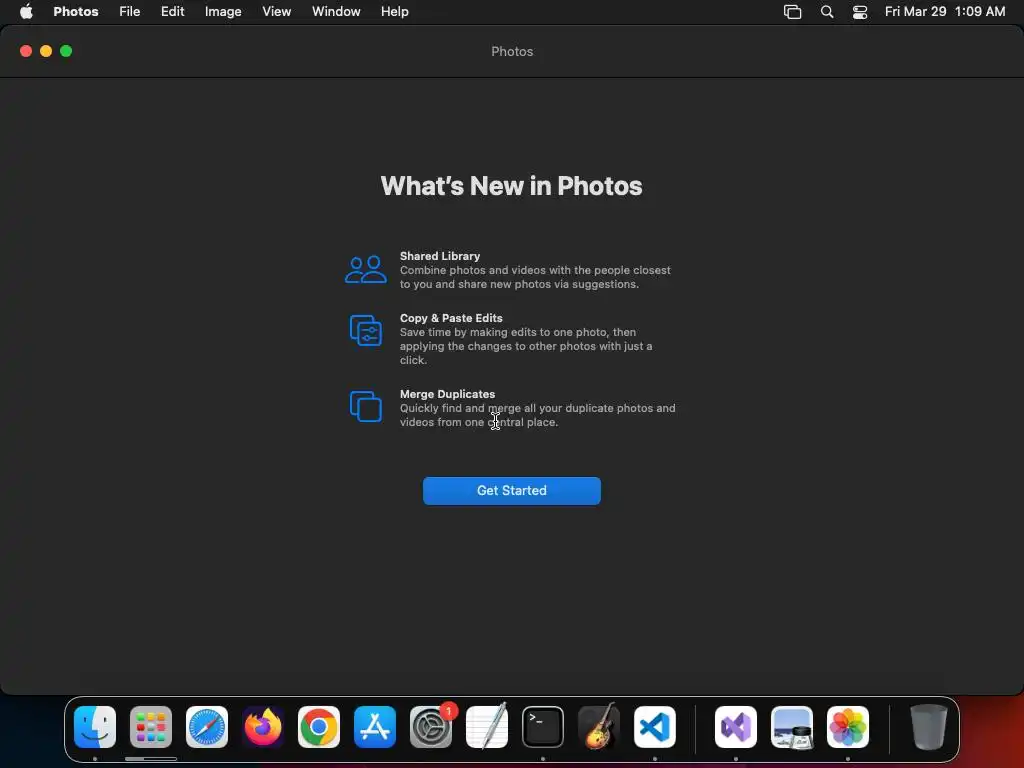Minimize the Photos window
Image resolution: width=1024 pixels, height=768 pixels.
point(46,51)
